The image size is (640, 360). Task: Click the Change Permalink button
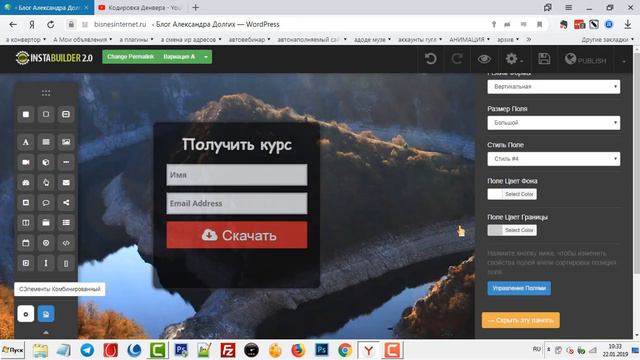coord(130,57)
